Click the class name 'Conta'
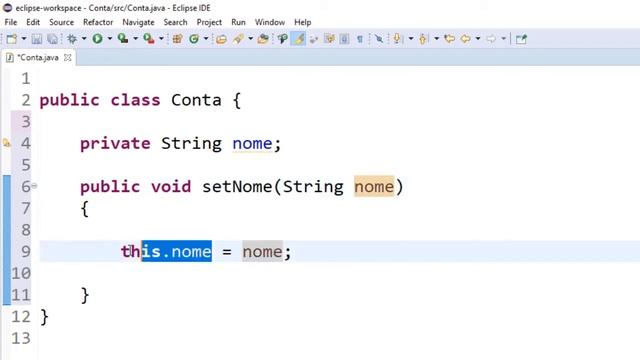The height and width of the screenshot is (360, 640). [196, 100]
